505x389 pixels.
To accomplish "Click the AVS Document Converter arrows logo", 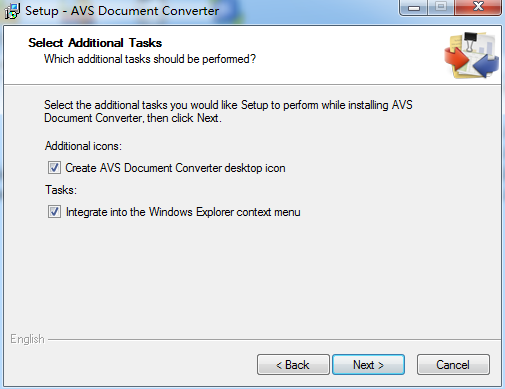I will pos(471,55).
